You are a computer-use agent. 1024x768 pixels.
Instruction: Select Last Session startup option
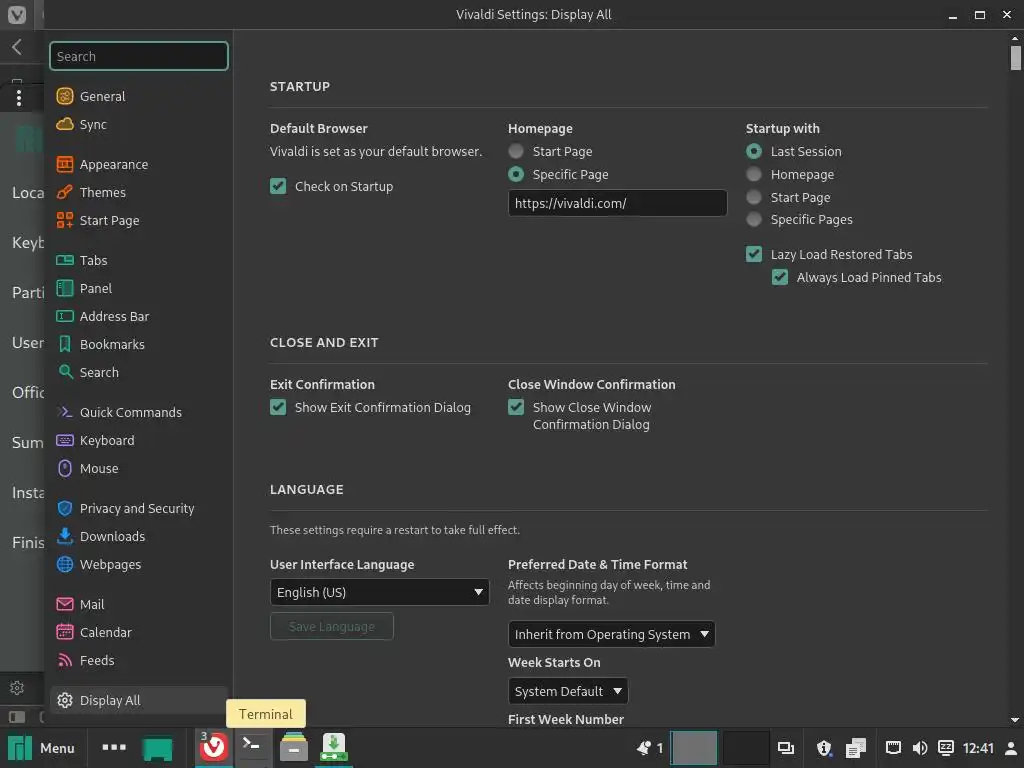754,152
